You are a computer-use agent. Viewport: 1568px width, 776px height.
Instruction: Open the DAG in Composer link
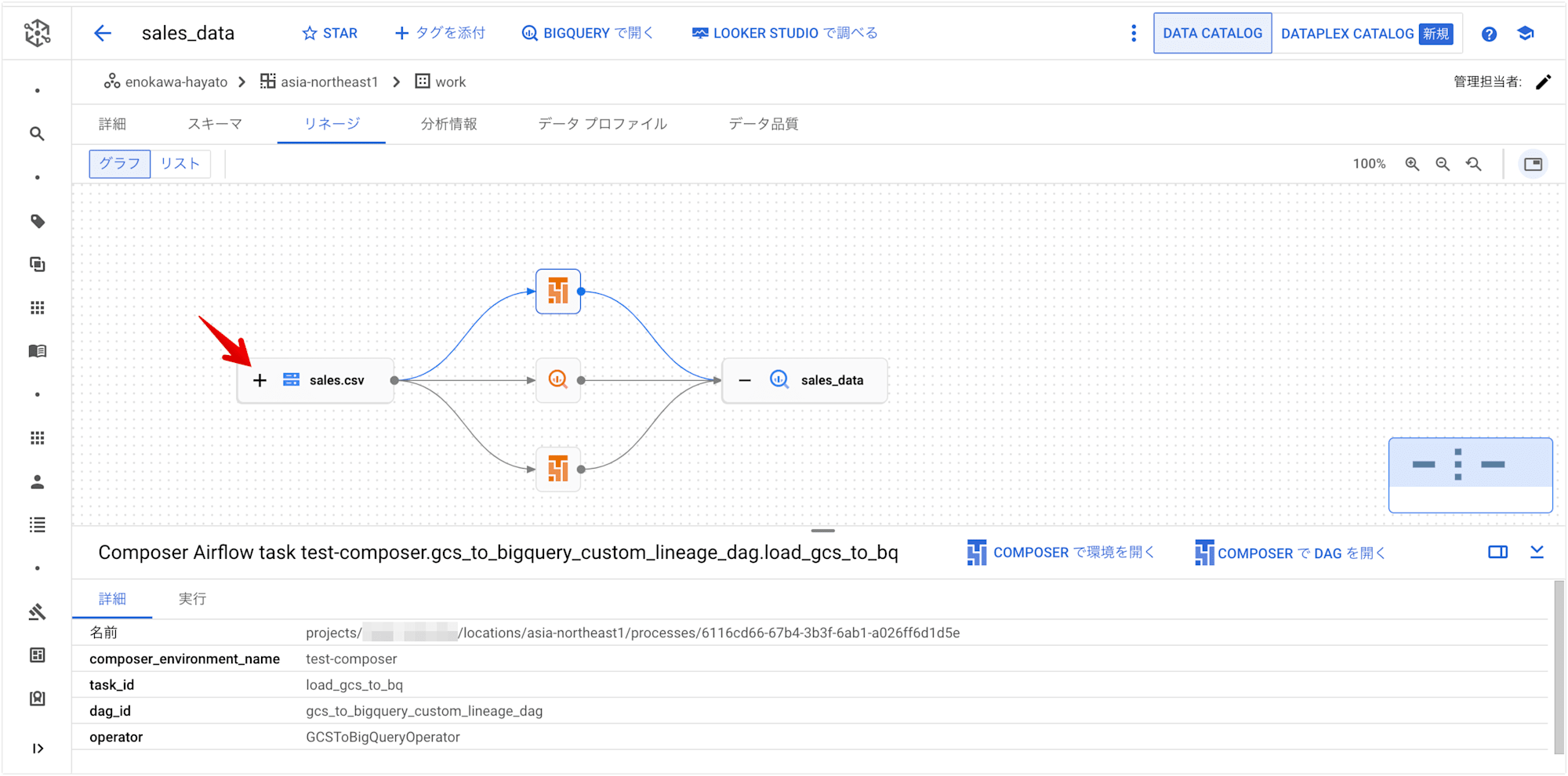[x=1290, y=553]
